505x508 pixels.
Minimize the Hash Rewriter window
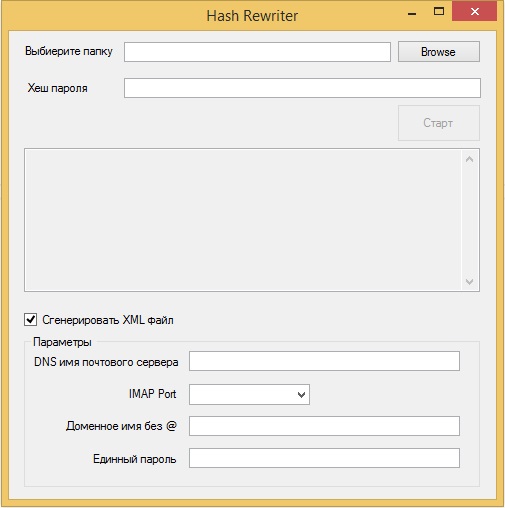click(412, 13)
